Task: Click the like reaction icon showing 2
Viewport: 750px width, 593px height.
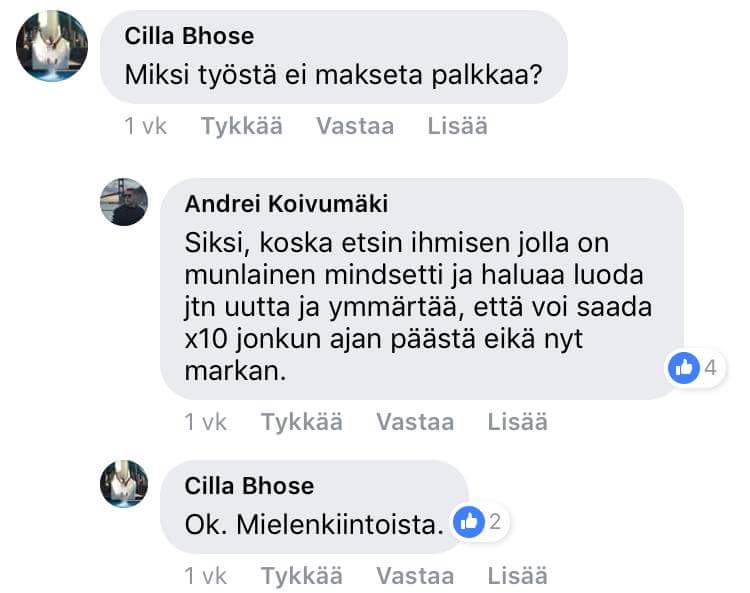Action: tap(467, 521)
